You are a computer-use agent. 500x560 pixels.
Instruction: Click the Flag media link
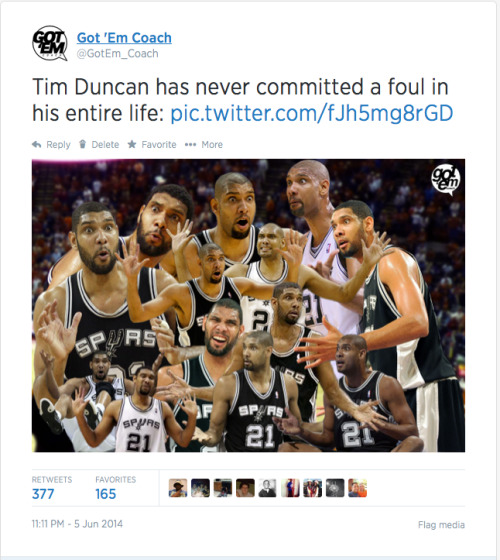[441, 525]
